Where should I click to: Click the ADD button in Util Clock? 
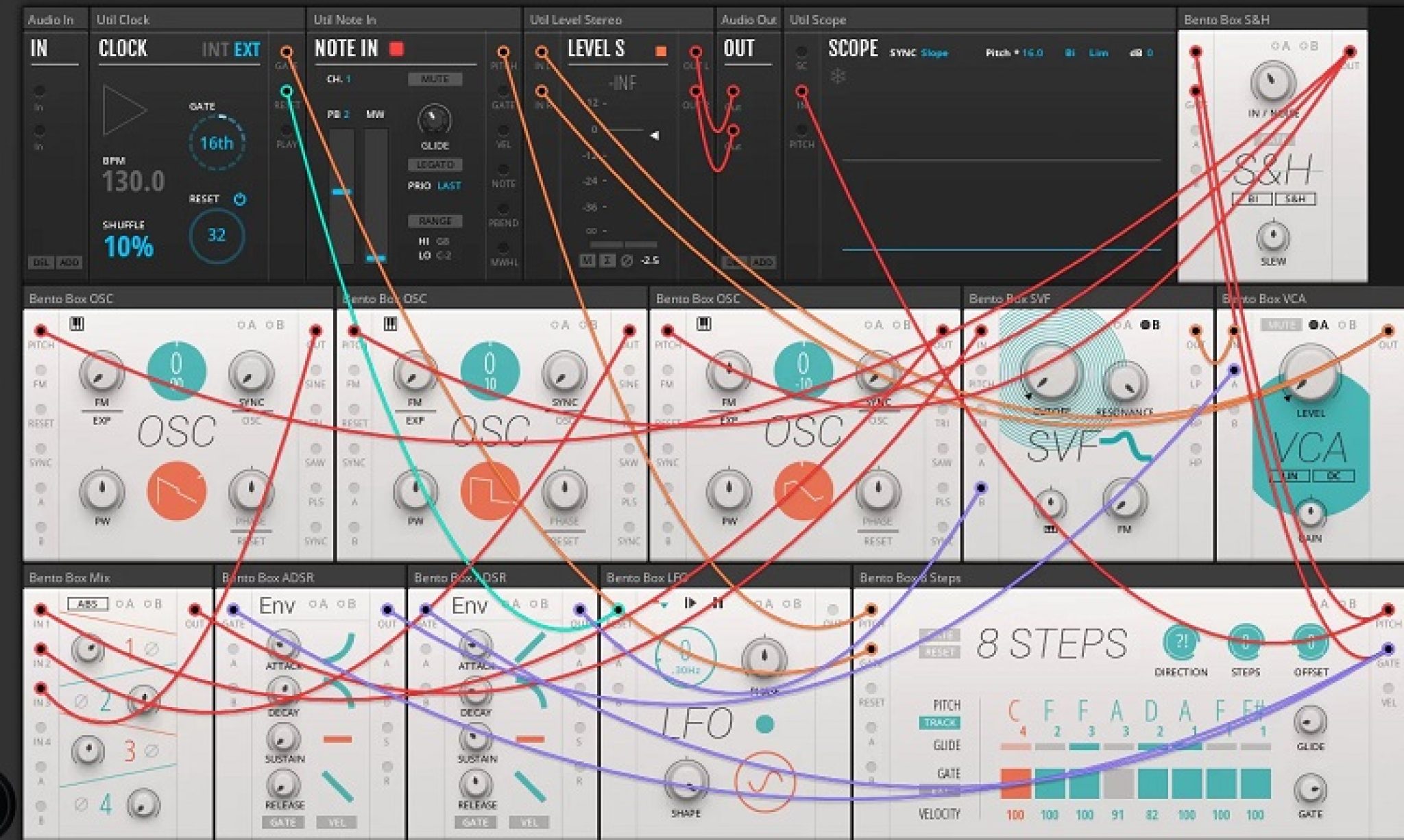[71, 261]
